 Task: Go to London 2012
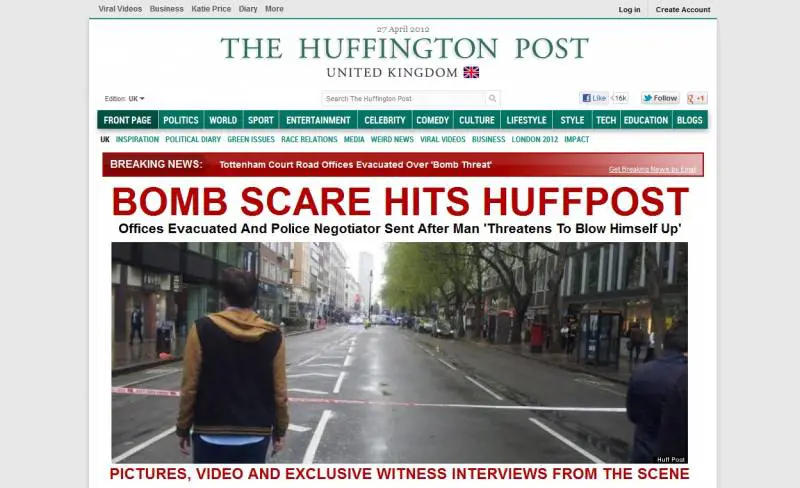pyautogui.click(x=535, y=139)
